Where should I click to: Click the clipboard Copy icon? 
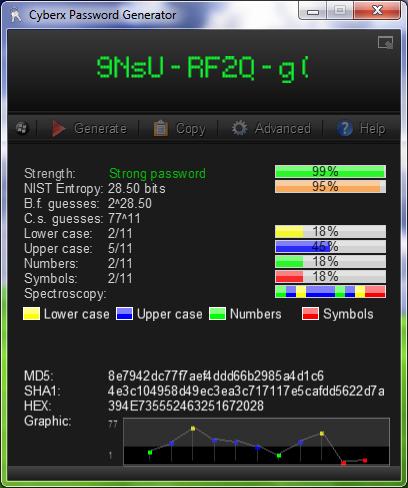click(x=160, y=128)
